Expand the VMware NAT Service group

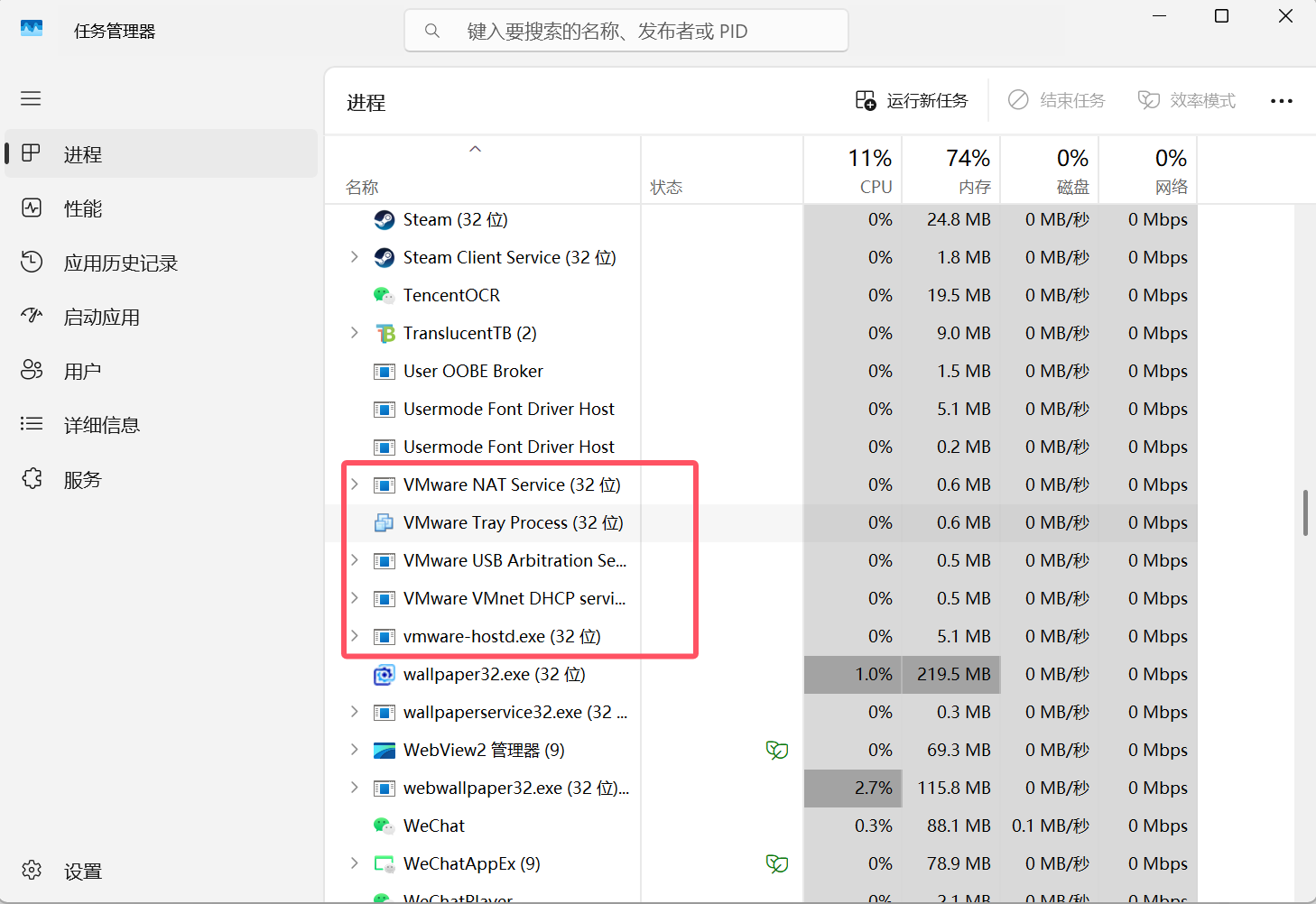[355, 484]
